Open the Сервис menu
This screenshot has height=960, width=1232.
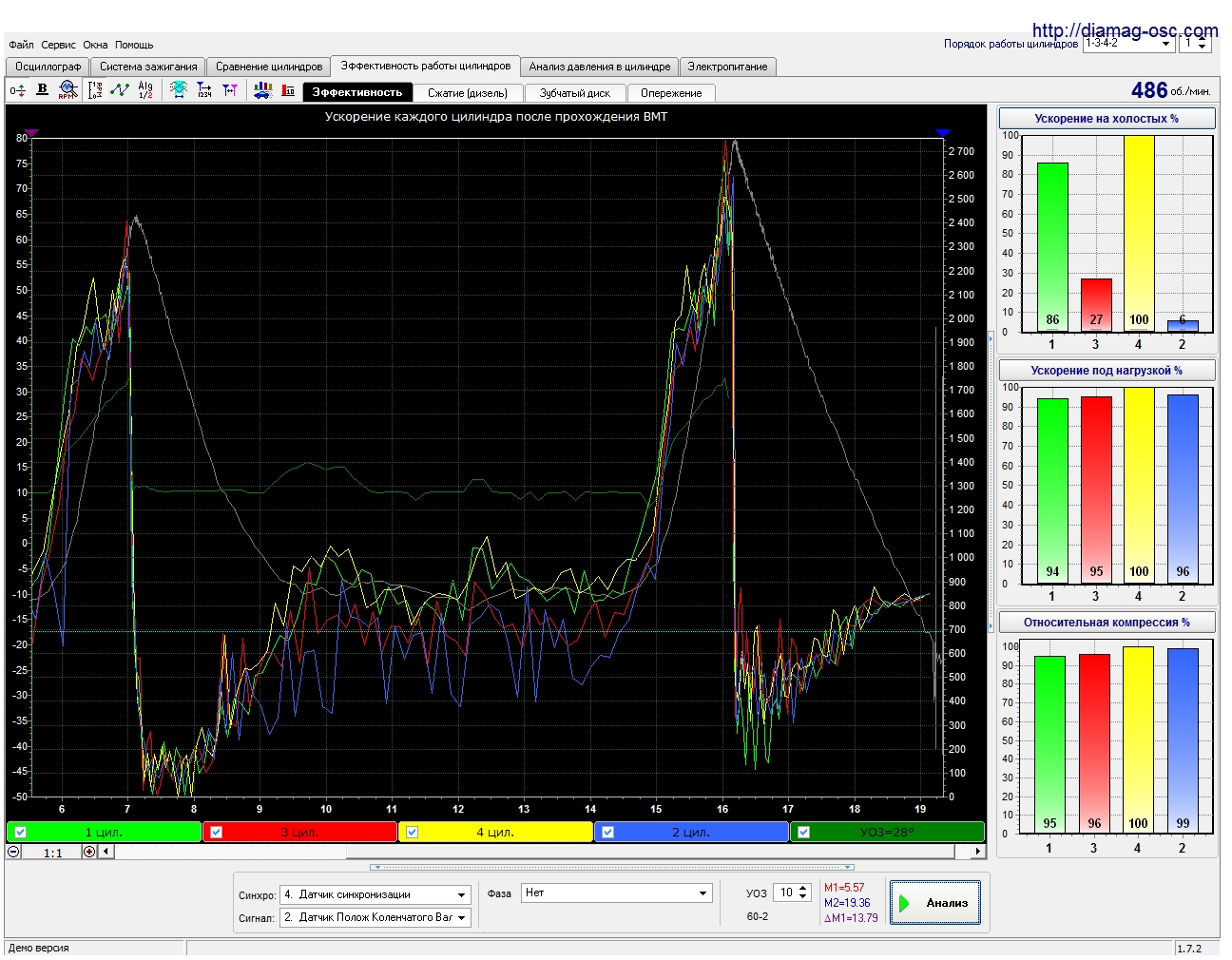[58, 45]
